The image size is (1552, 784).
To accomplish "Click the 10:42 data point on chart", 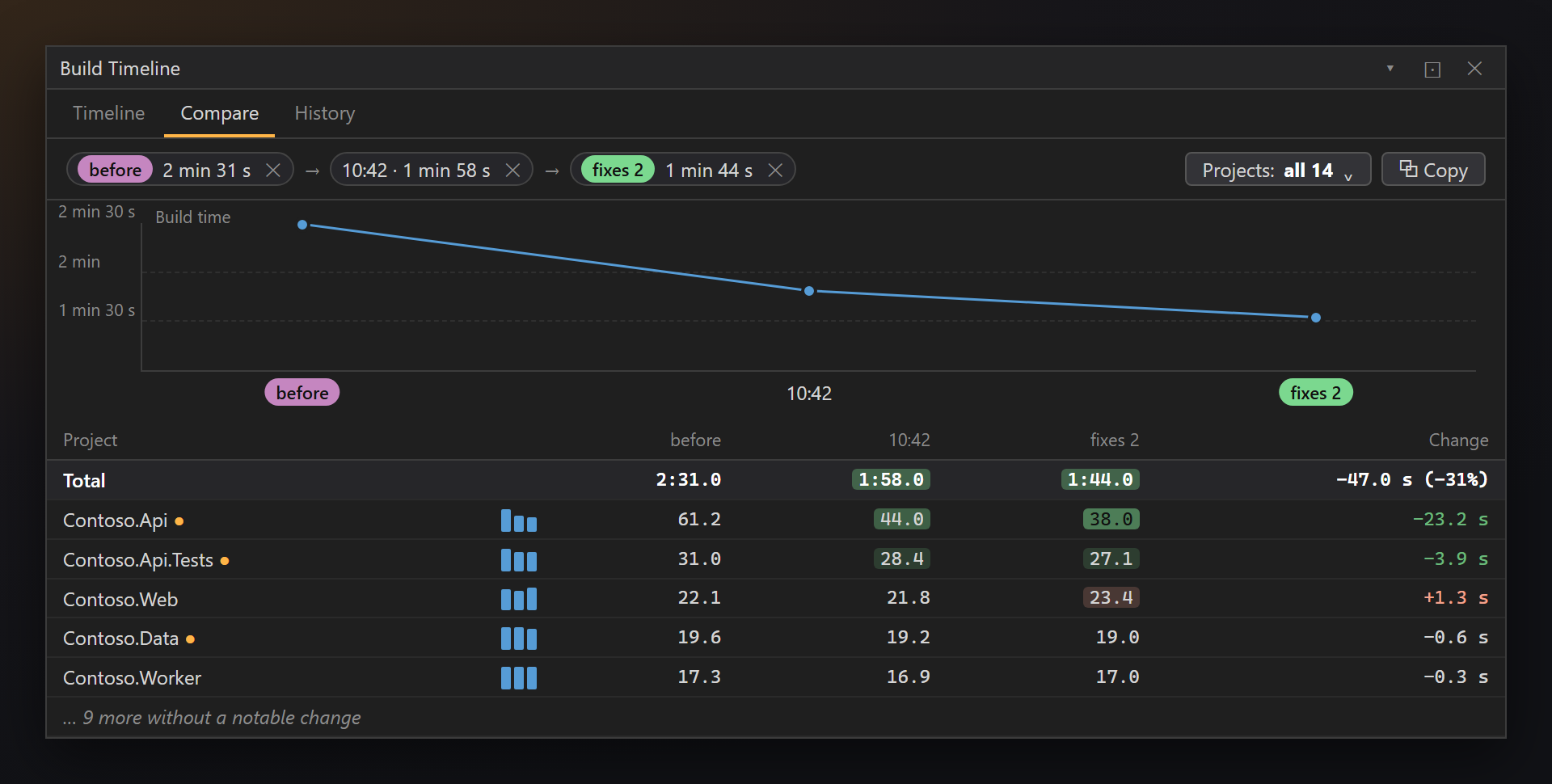I will [809, 291].
